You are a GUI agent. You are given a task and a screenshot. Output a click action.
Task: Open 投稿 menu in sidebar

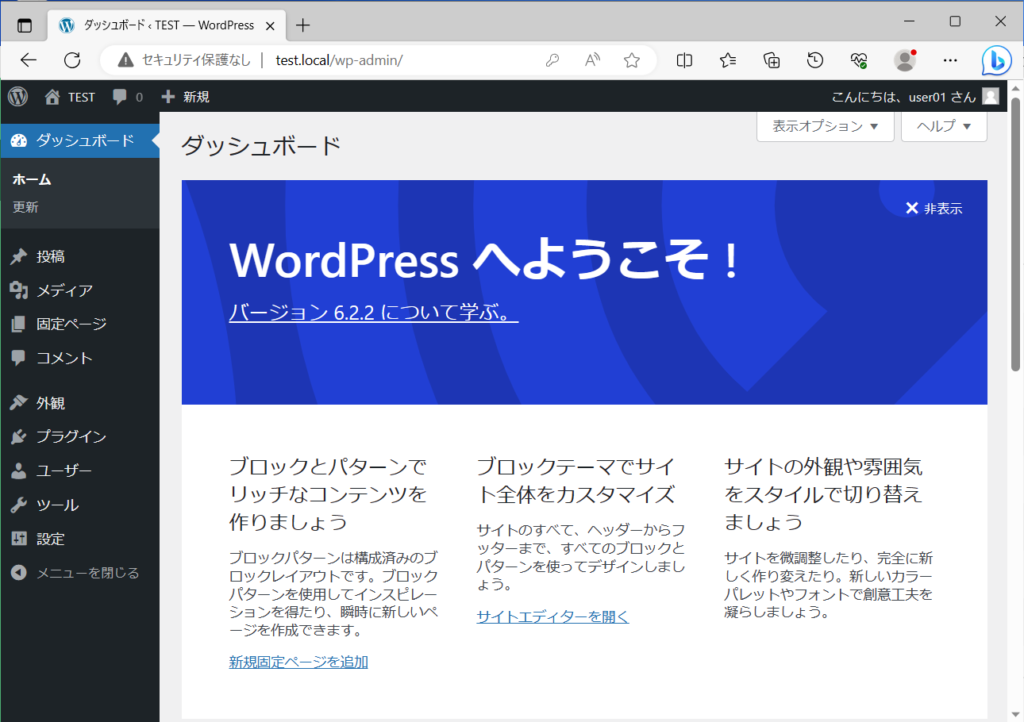tap(80, 257)
